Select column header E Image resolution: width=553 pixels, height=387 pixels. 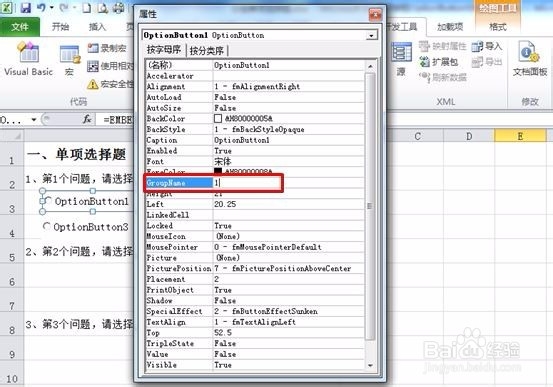coord(520,136)
